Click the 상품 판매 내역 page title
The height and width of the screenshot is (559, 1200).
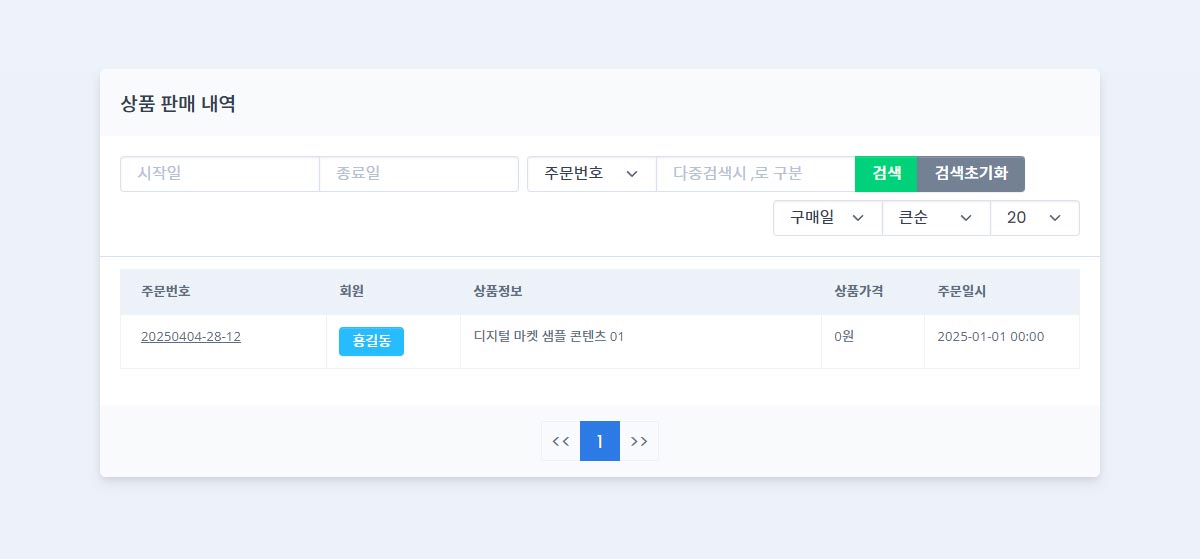point(178,103)
